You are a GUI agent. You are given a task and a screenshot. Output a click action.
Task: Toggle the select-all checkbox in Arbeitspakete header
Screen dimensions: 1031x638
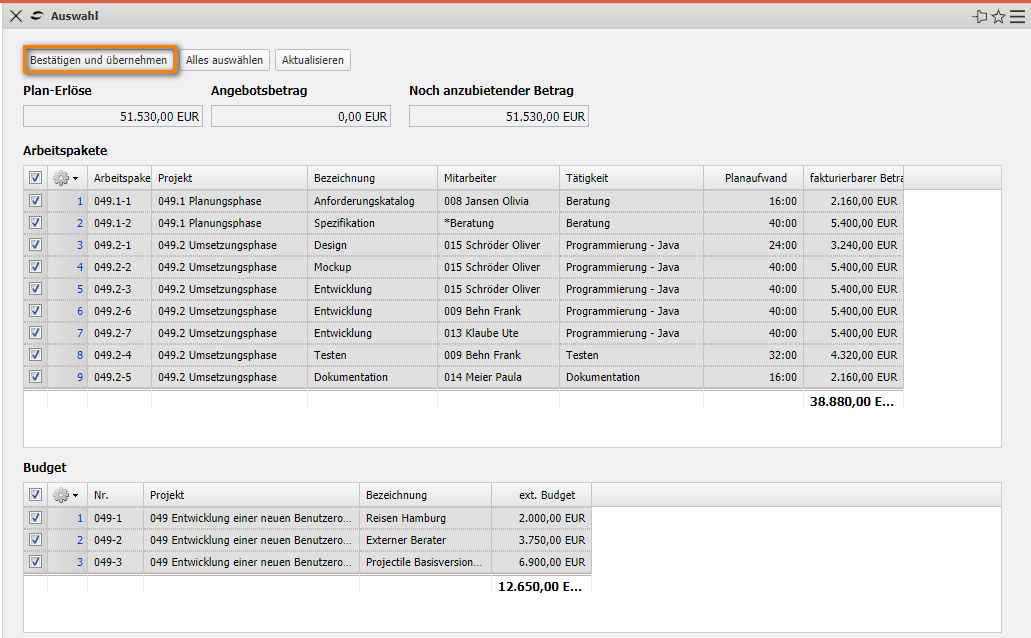click(x=35, y=178)
